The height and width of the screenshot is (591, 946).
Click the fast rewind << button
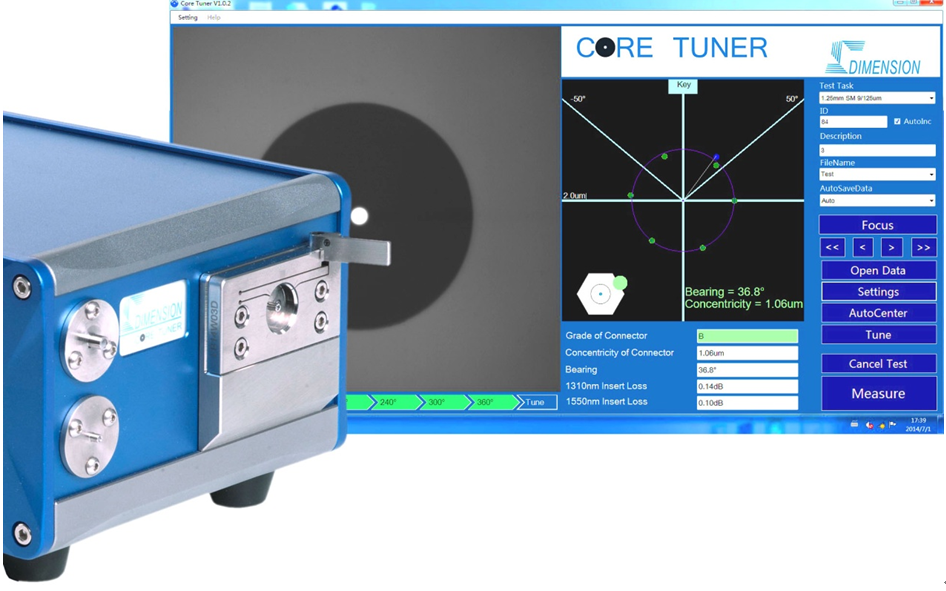click(x=833, y=247)
